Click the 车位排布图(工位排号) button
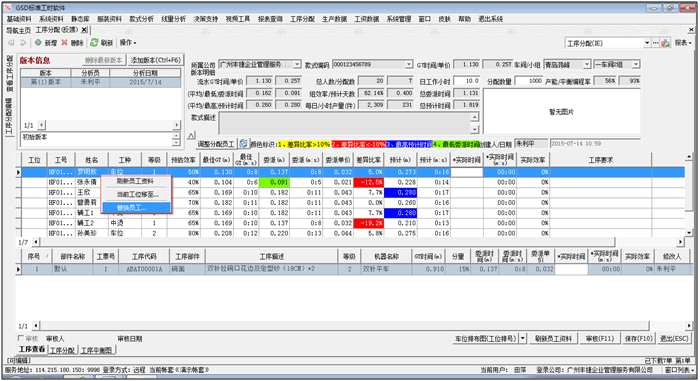Screen dimensions: 700x381 [x=485, y=339]
